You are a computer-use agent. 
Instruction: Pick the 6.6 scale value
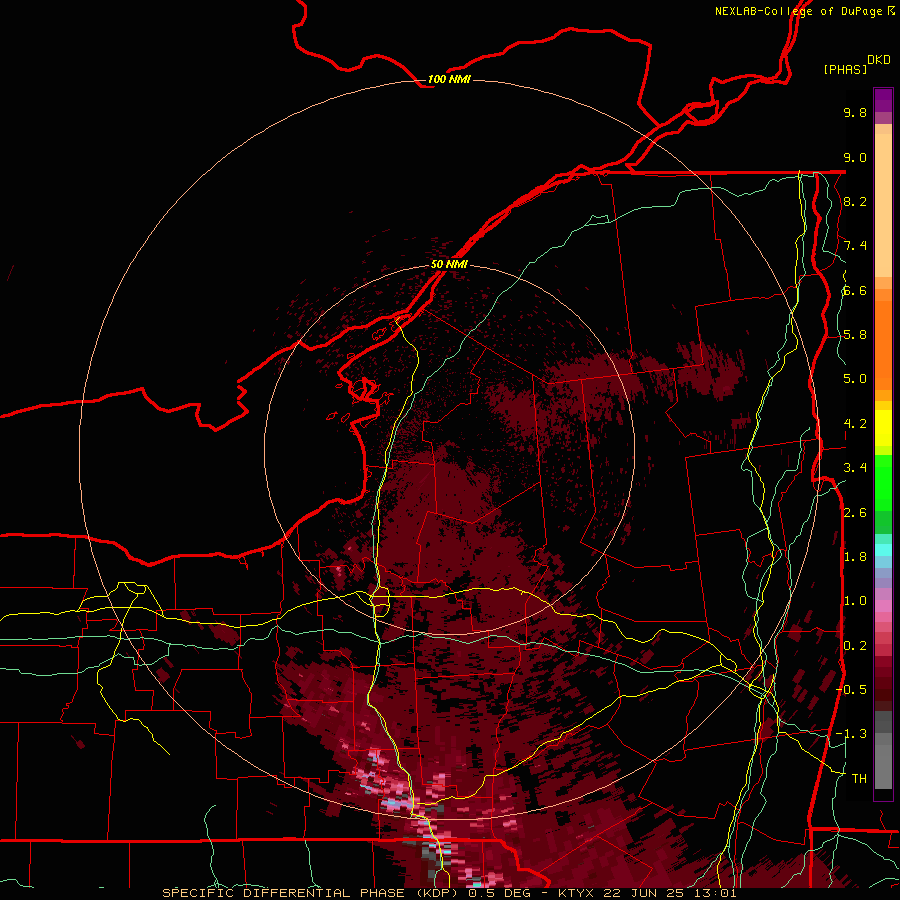[x=855, y=290]
